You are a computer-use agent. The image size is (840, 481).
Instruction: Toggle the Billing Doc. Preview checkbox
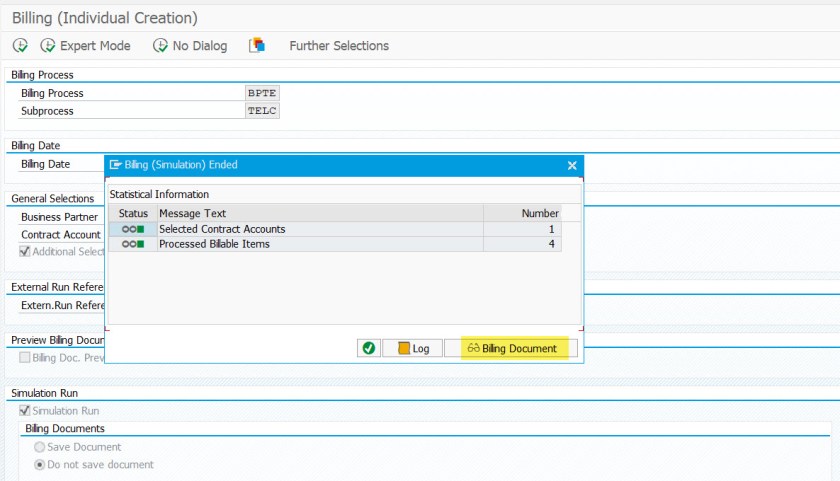pos(25,357)
